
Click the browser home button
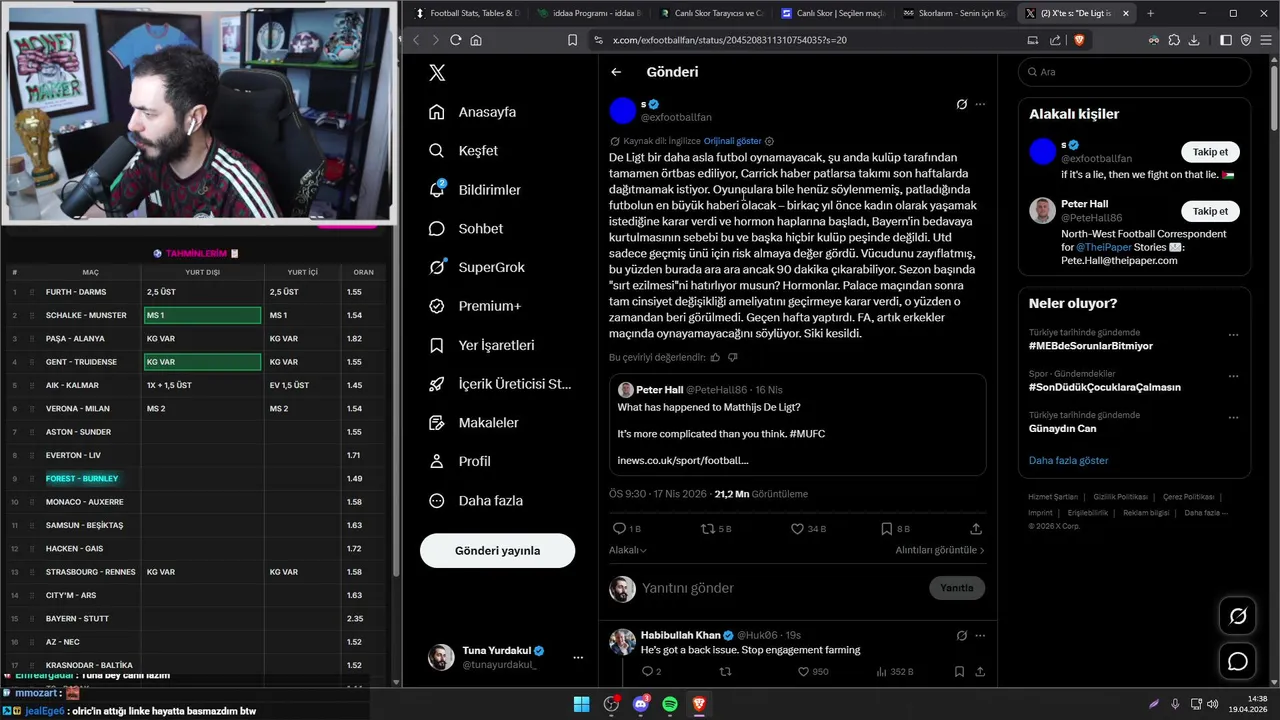click(x=476, y=40)
